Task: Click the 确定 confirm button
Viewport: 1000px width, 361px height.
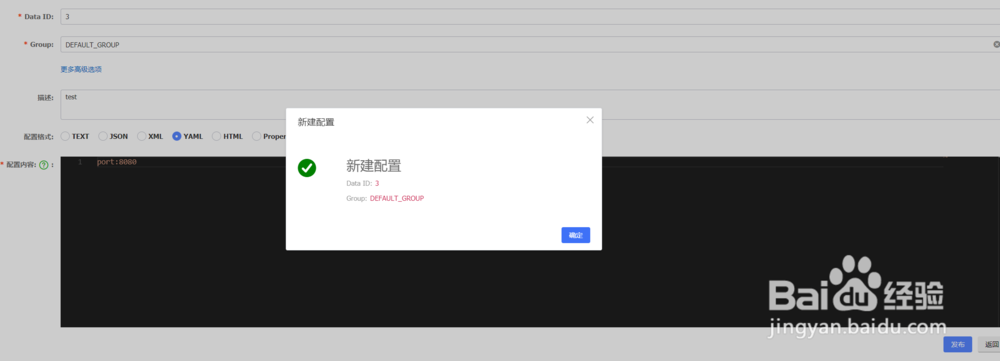Action: 575,235
